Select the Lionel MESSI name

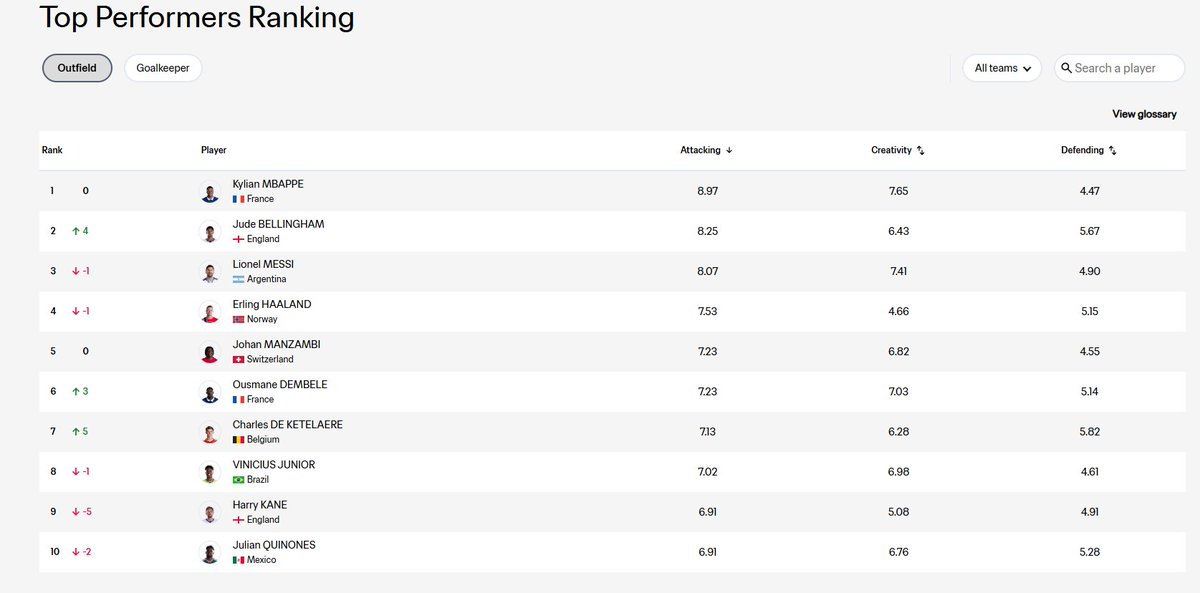(x=263, y=264)
